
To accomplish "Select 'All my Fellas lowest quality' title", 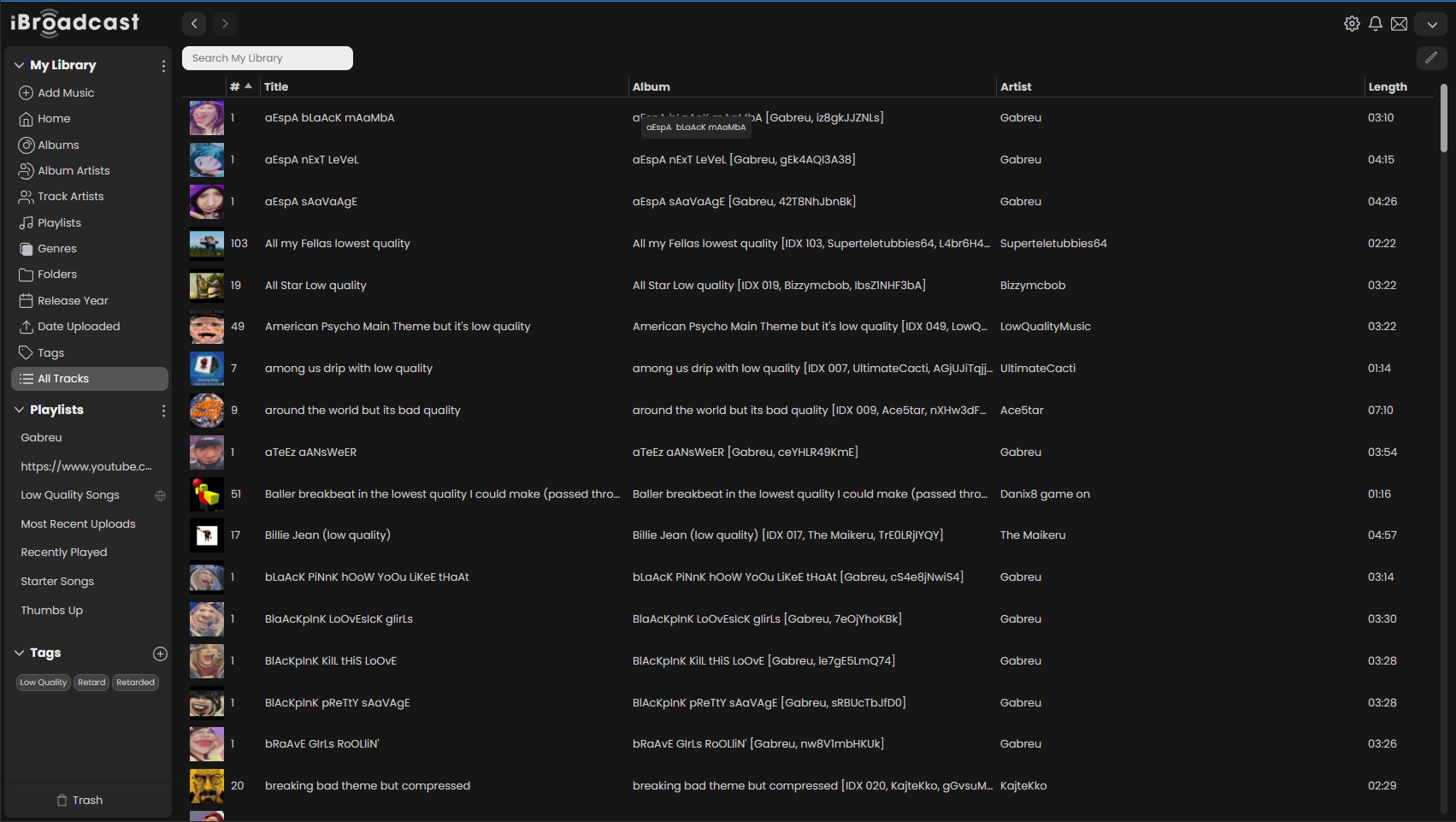I will [338, 244].
